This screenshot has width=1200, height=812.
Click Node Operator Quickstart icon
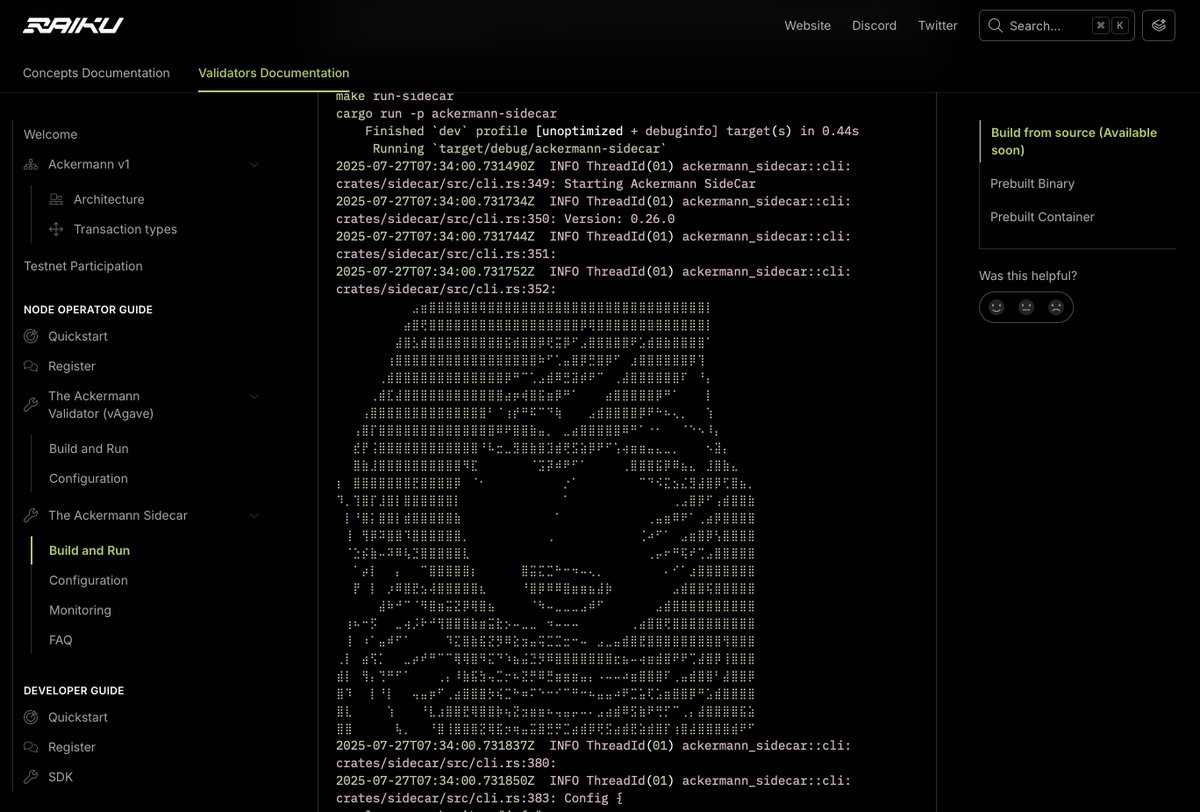click(x=31, y=336)
